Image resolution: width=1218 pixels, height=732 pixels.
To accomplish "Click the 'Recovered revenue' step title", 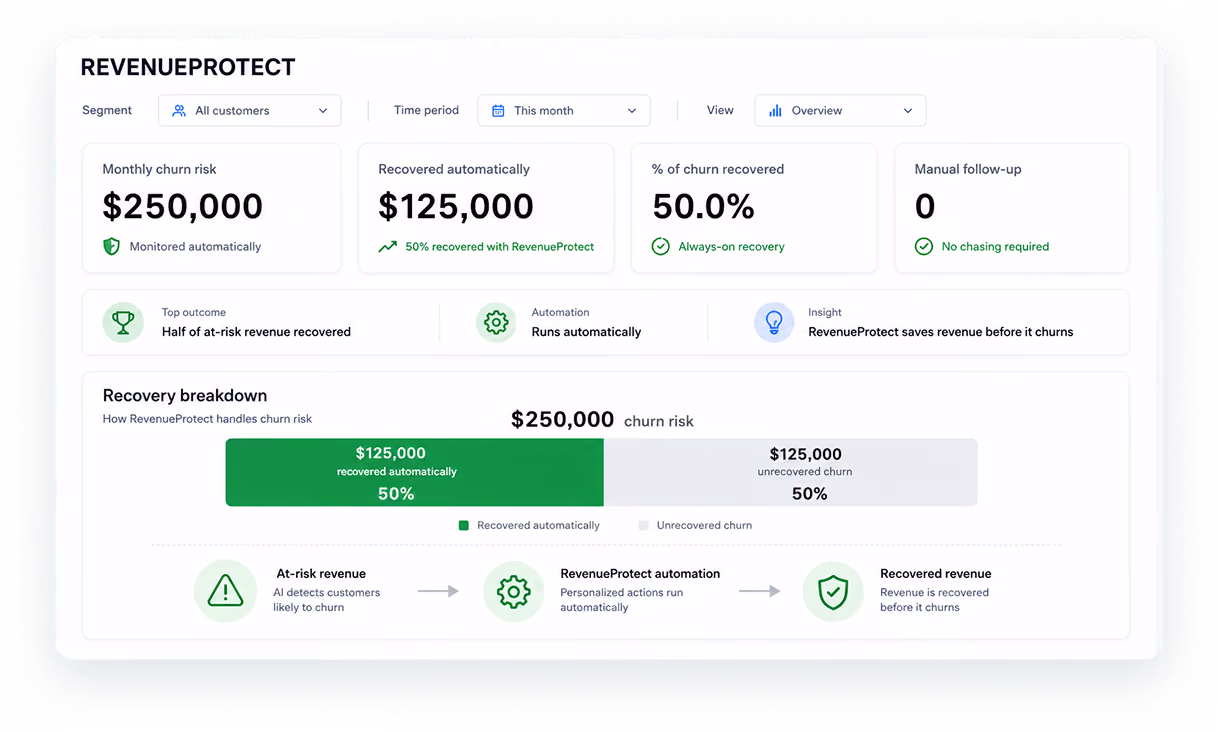I will click(936, 574).
